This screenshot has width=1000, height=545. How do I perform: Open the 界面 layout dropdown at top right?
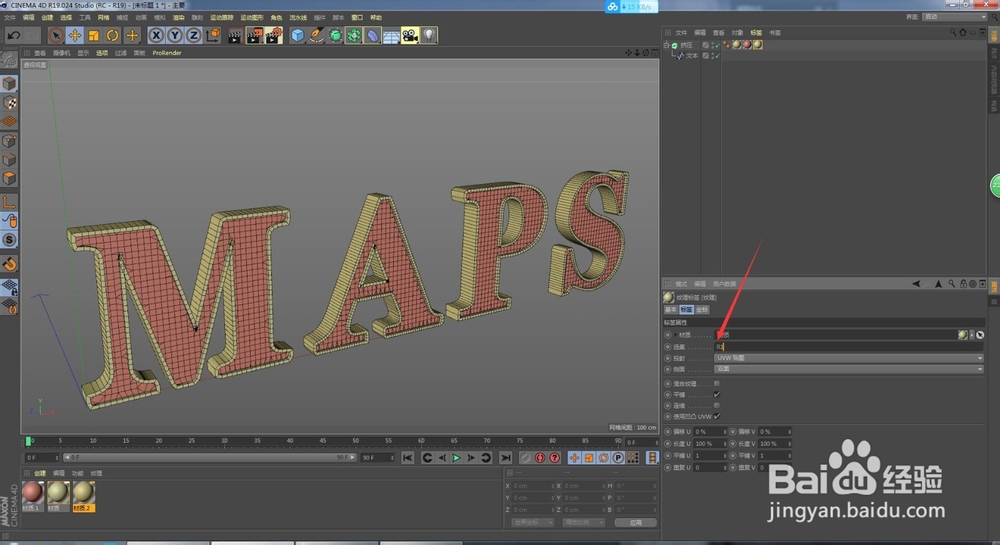click(x=955, y=17)
